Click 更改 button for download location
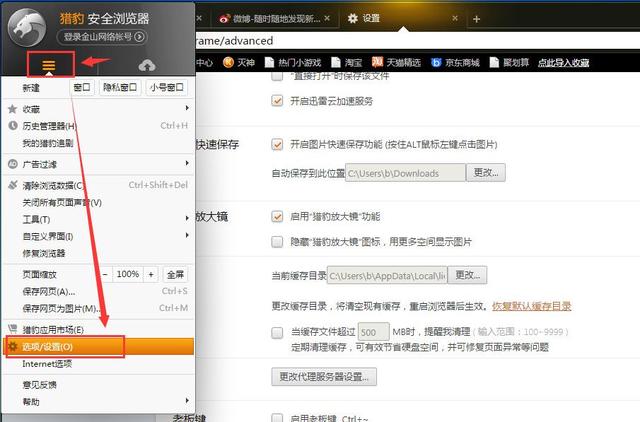The width and height of the screenshot is (640, 422). pyautogui.click(x=486, y=173)
